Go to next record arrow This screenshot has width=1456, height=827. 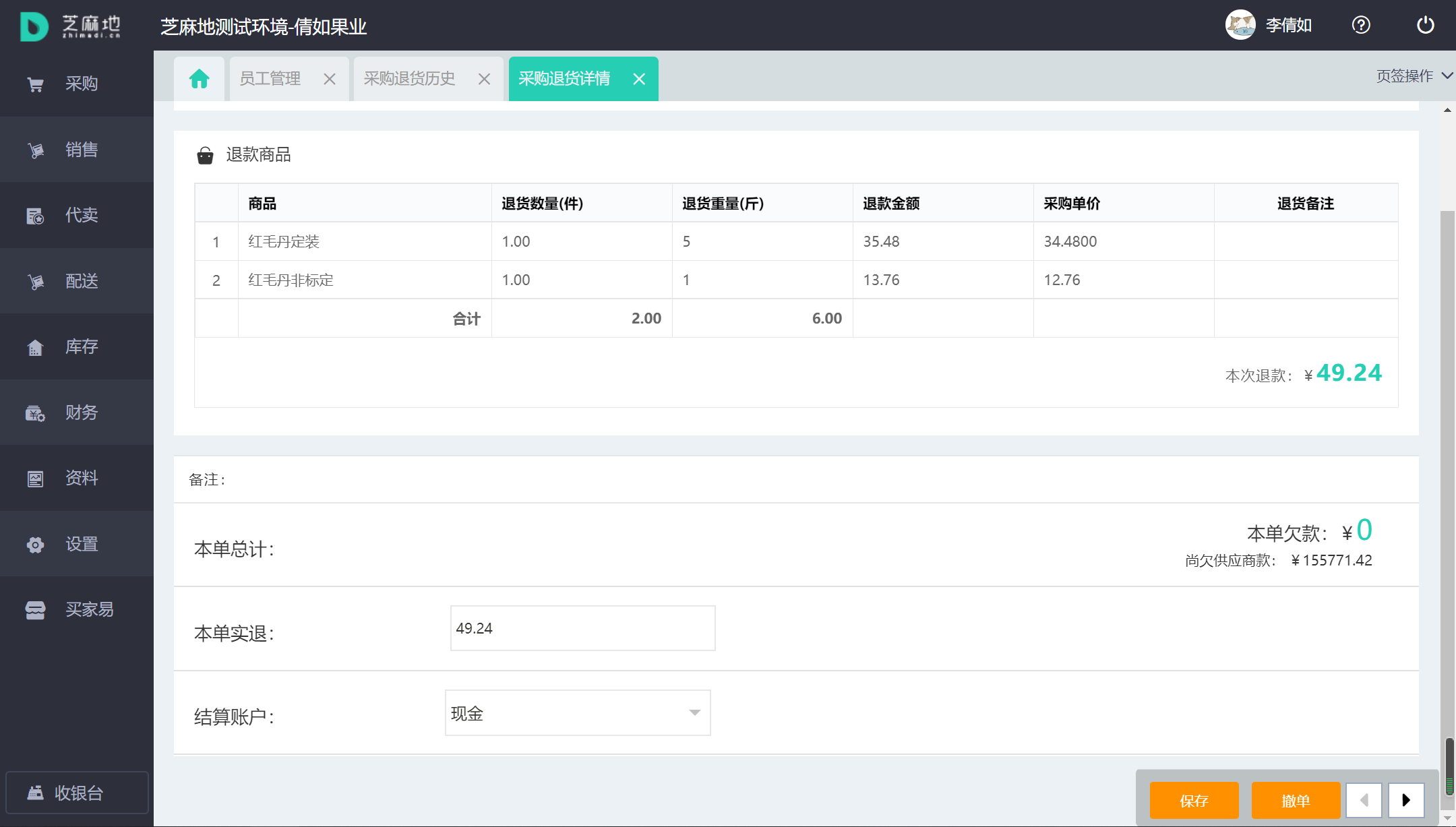[x=1406, y=800]
